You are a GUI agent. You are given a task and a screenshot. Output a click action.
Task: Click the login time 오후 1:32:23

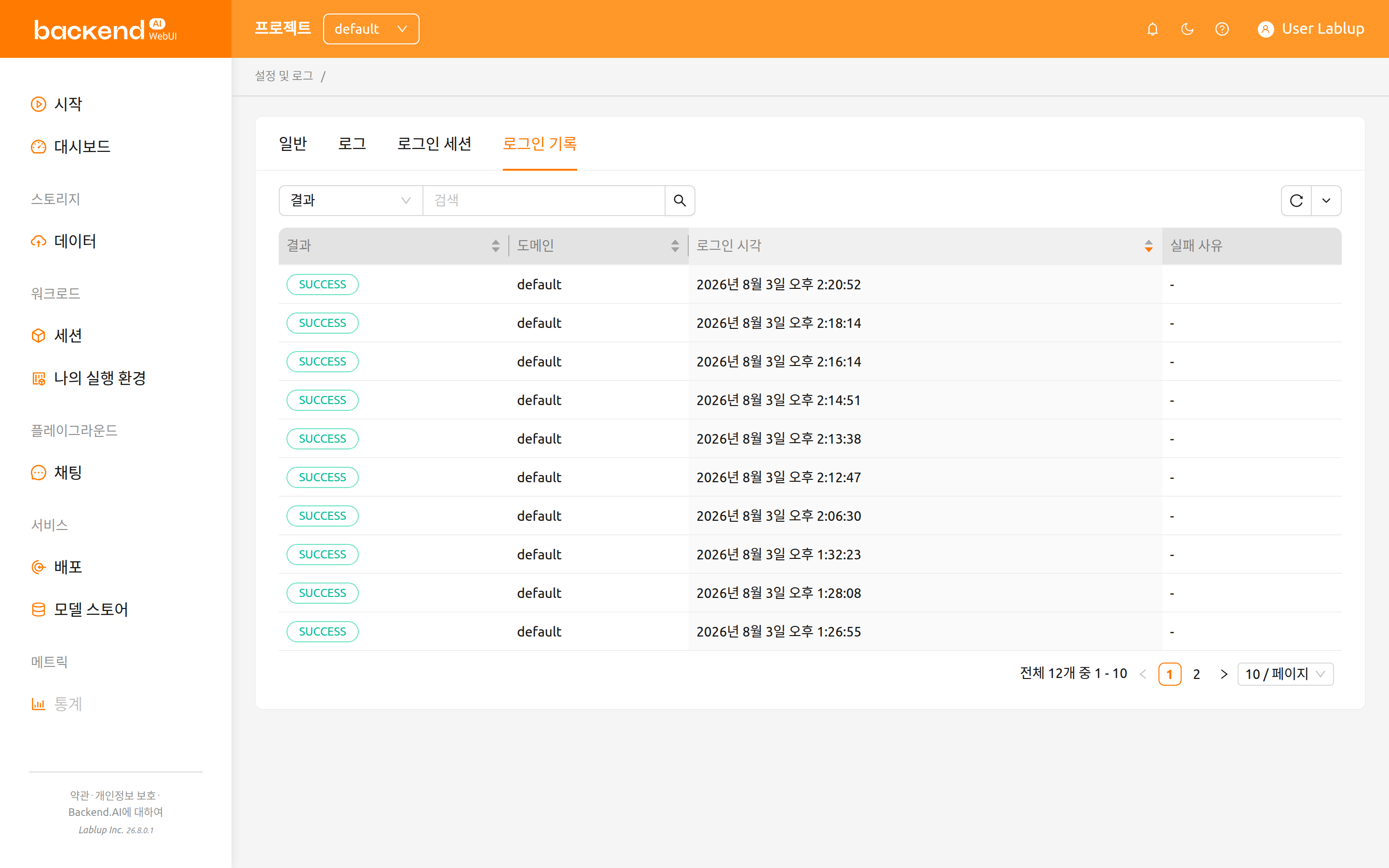click(x=778, y=555)
